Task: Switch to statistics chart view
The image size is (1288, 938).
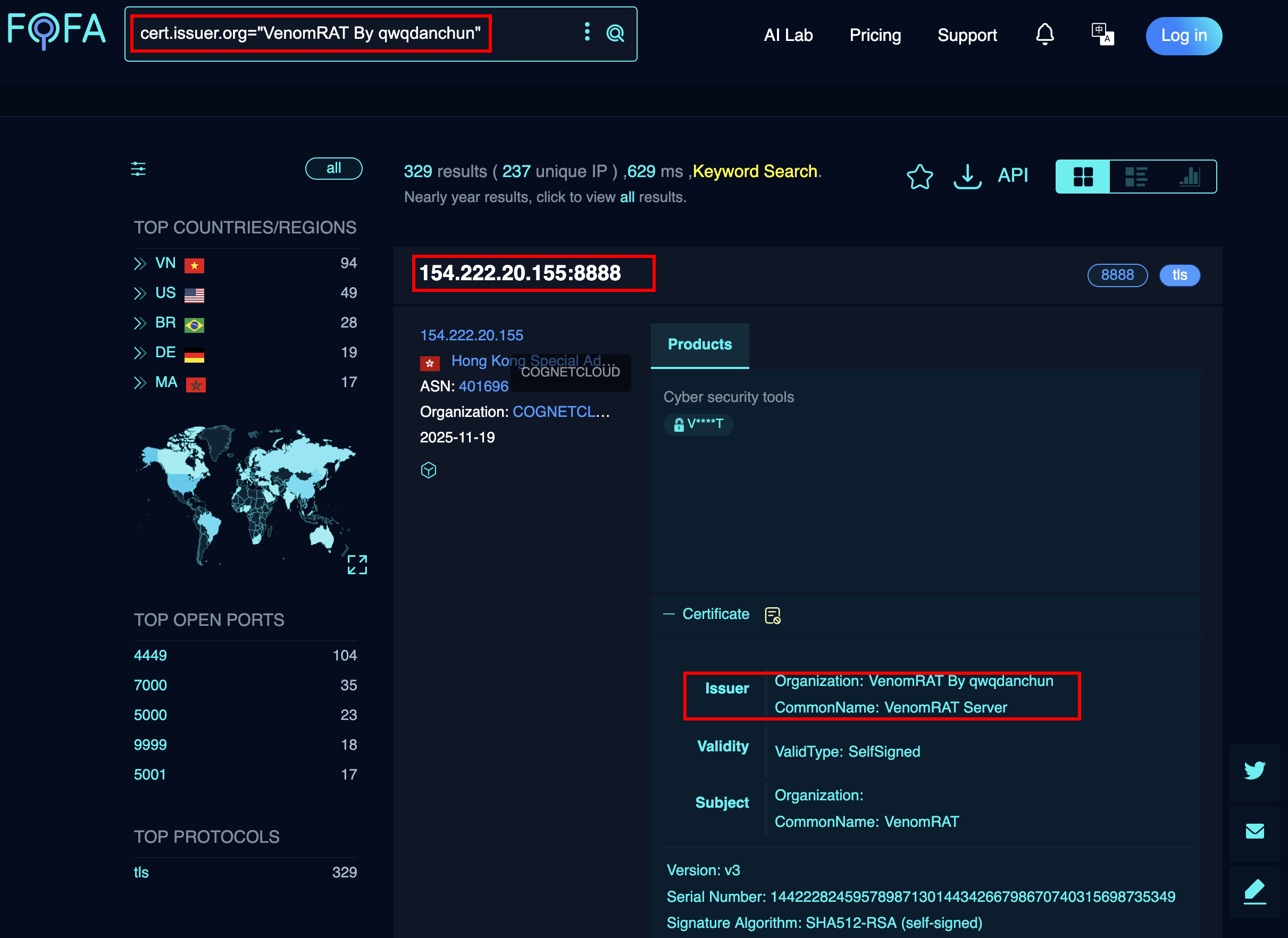Action: (x=1189, y=177)
